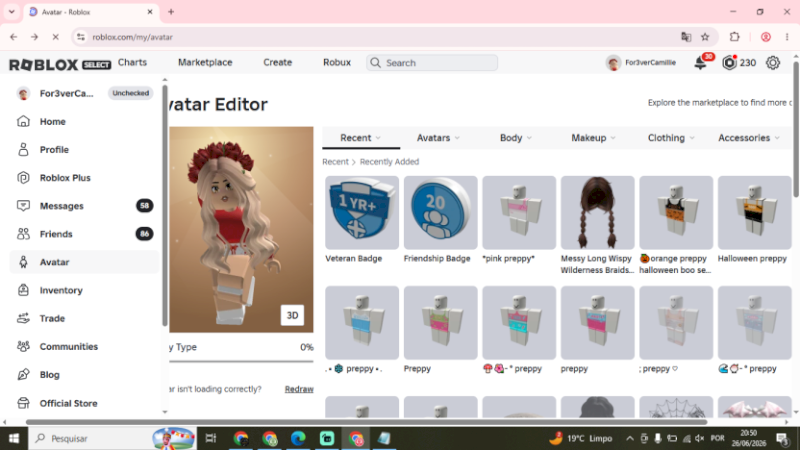Viewport: 800px width, 450px height.
Task: Open the Blog sidebar icon
Action: click(23, 374)
